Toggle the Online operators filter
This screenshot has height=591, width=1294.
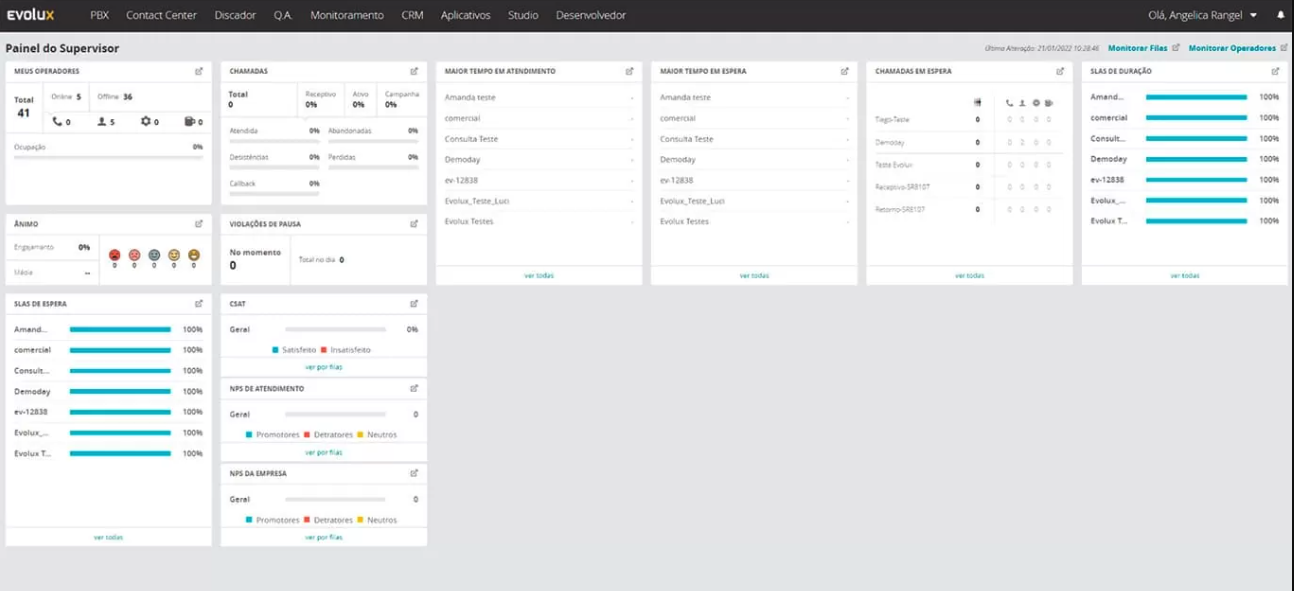[x=64, y=97]
